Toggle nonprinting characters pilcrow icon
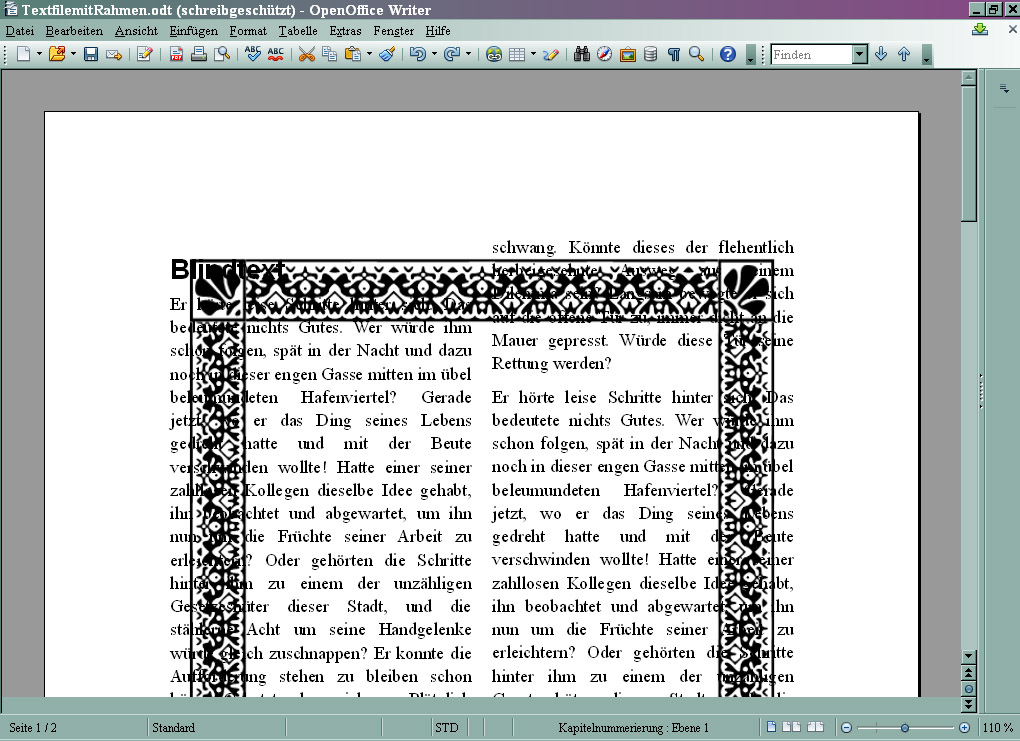Screen dimensions: 1020x741 point(673,55)
